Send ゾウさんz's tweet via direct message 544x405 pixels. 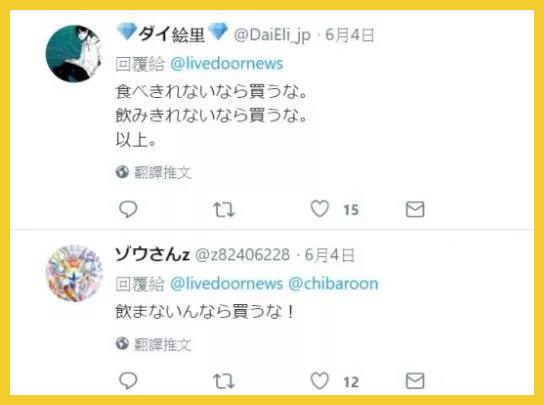click(x=415, y=381)
